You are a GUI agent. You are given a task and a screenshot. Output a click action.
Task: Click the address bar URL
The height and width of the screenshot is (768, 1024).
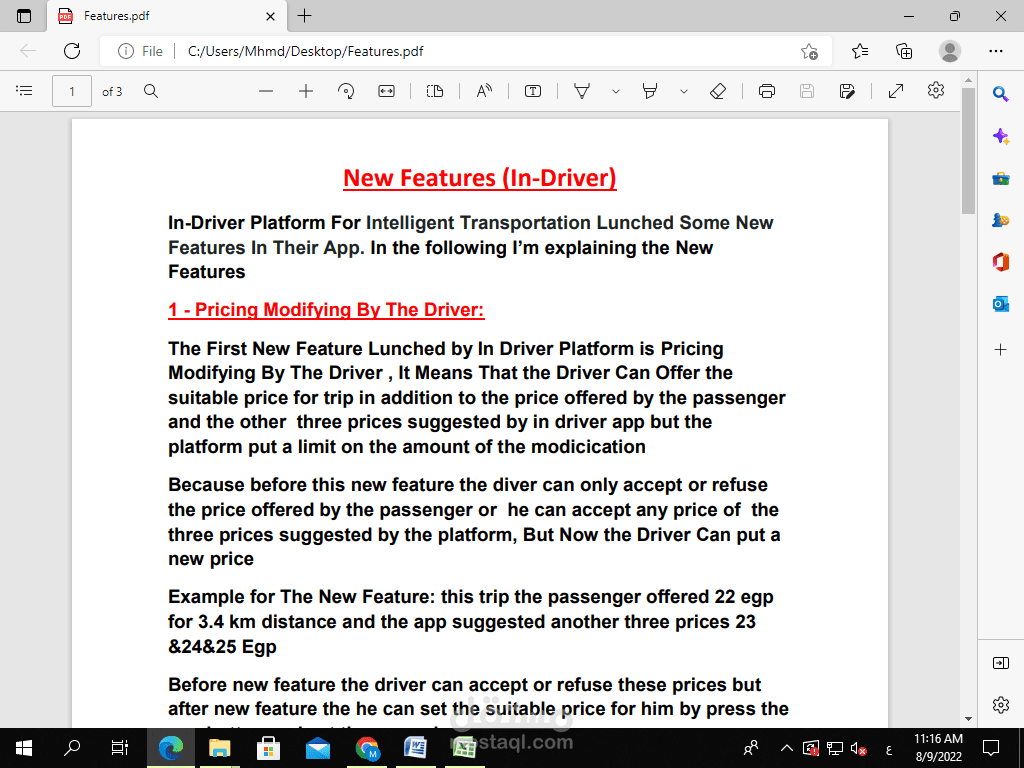pyautogui.click(x=306, y=51)
